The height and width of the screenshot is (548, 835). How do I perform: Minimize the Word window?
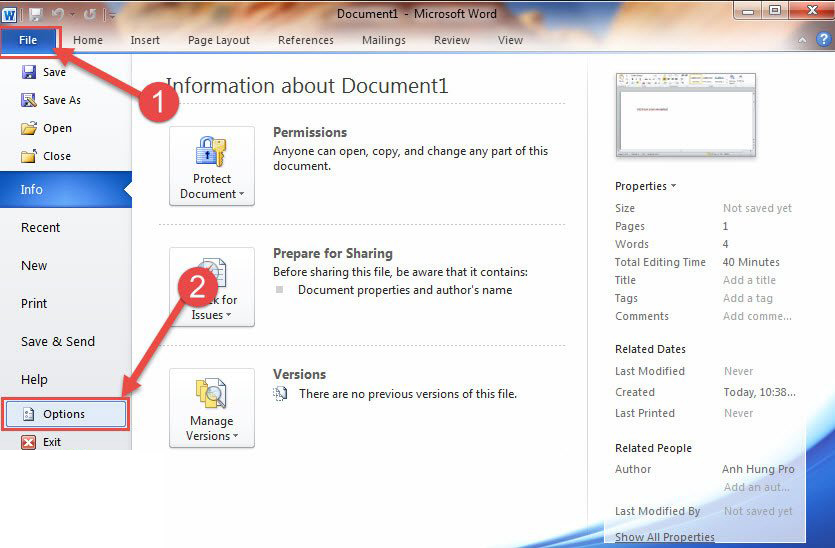click(748, 11)
